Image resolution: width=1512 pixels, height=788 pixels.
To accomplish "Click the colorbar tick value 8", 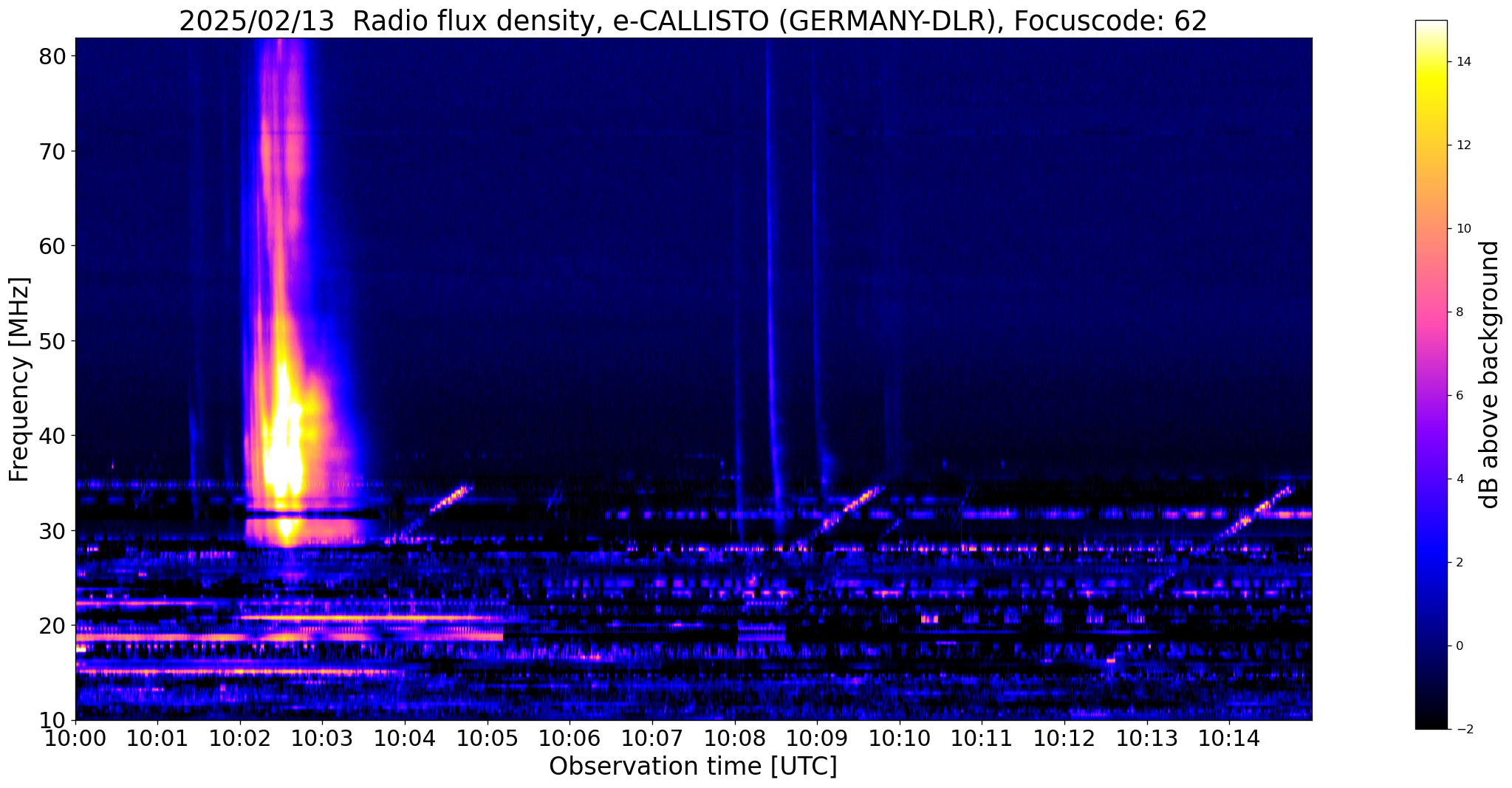I will coord(1460,312).
